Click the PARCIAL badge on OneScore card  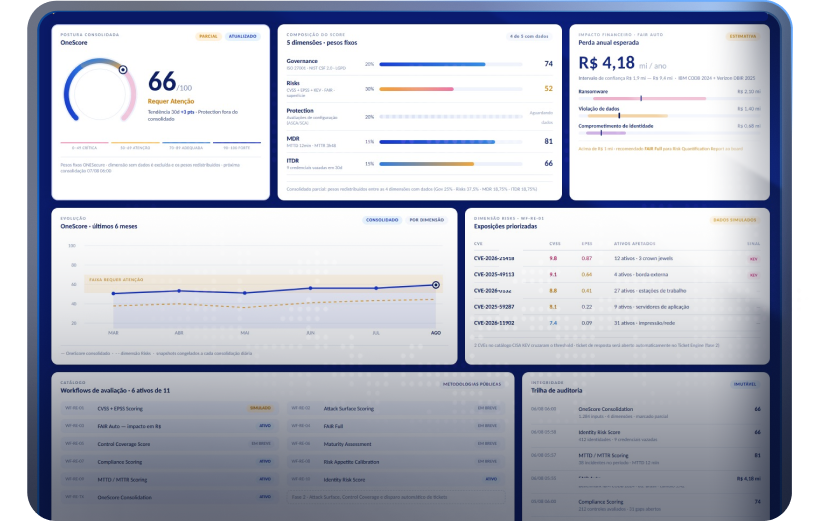(208, 36)
